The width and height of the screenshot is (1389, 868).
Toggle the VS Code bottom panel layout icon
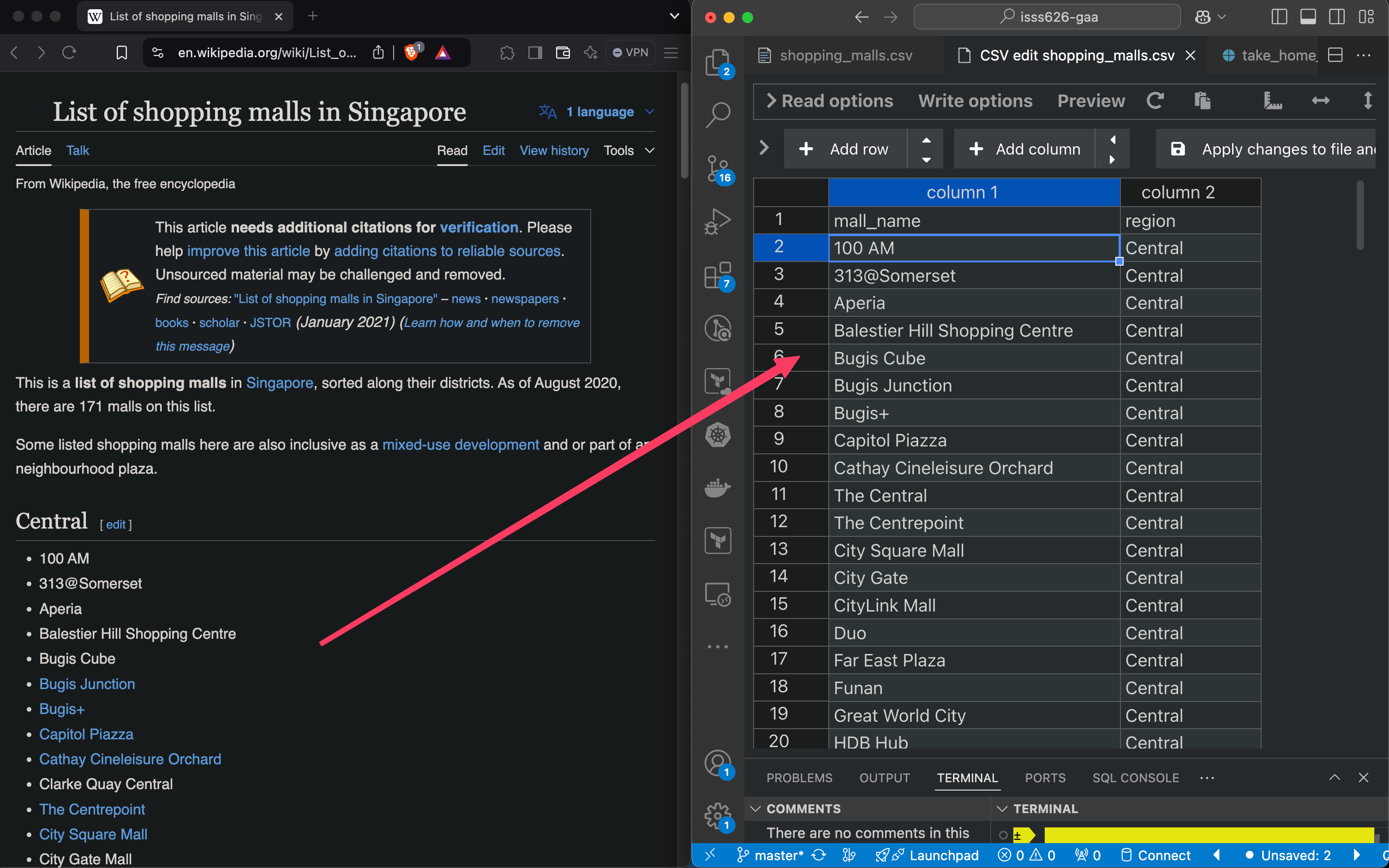point(1308,17)
